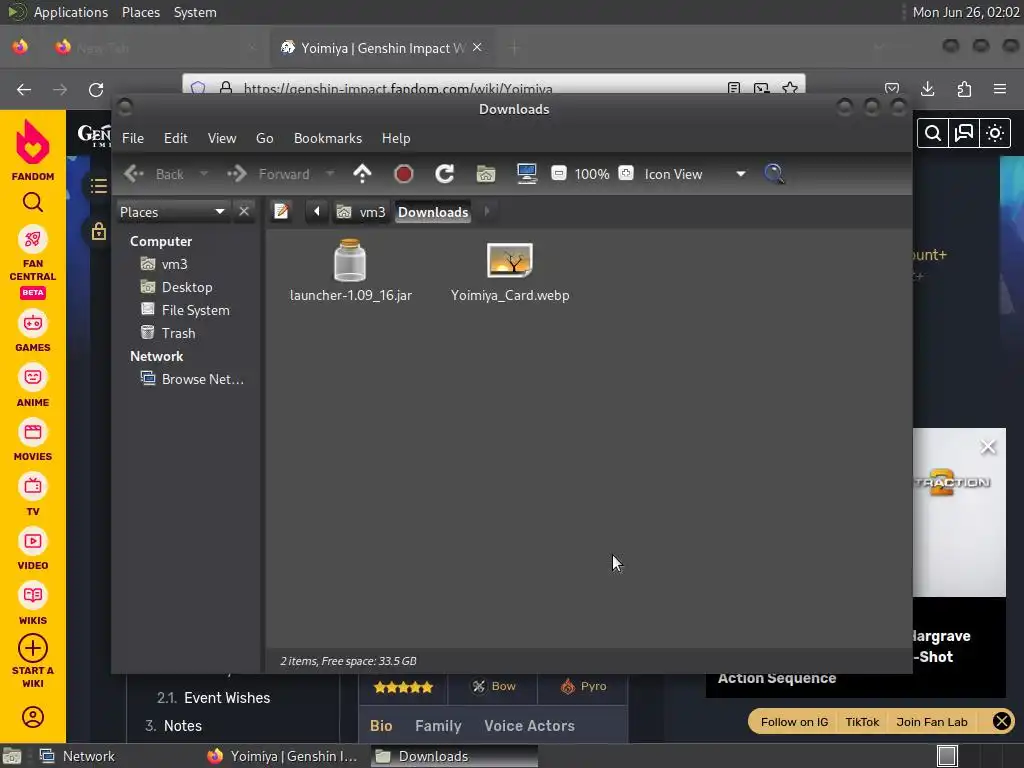Open the Computer toolbar icon
Viewport: 1024px width, 768px height.
(x=526, y=174)
